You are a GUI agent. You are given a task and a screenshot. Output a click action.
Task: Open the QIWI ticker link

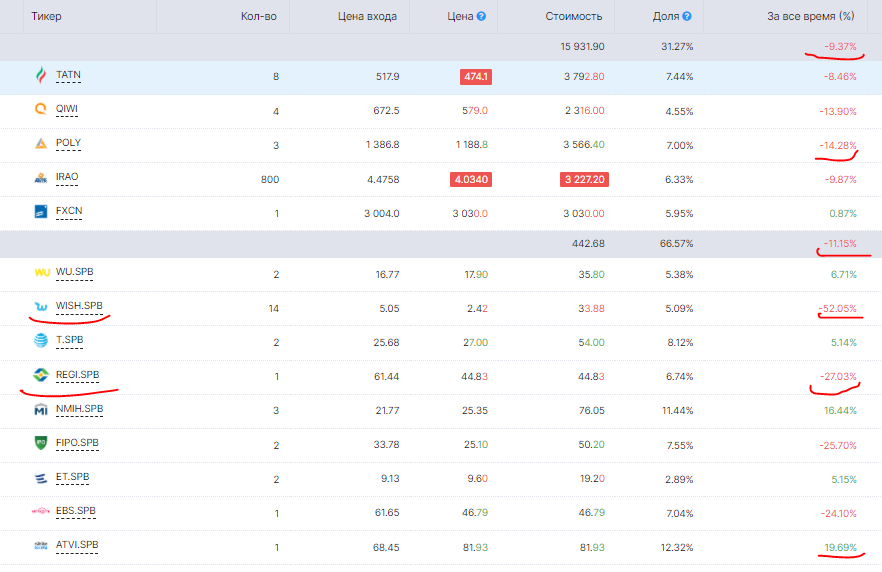click(x=66, y=109)
